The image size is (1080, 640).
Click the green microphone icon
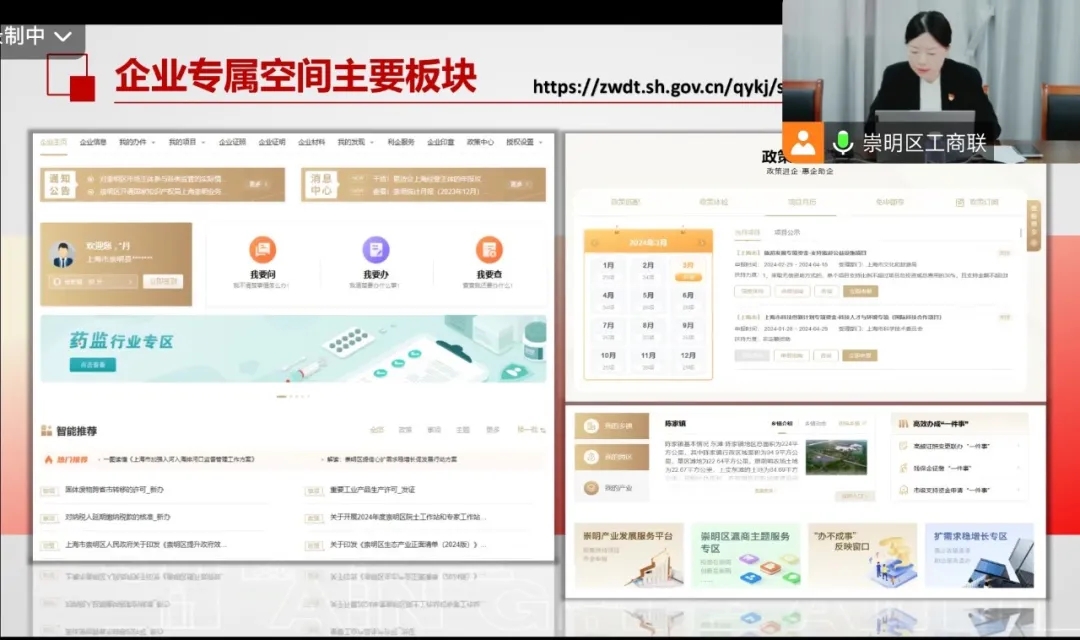coord(843,143)
